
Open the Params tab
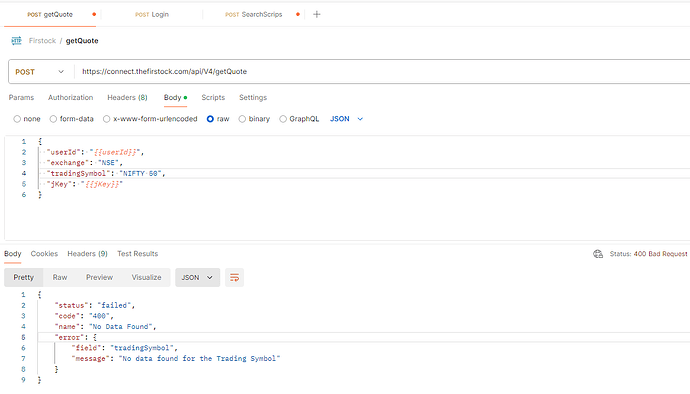click(21, 97)
